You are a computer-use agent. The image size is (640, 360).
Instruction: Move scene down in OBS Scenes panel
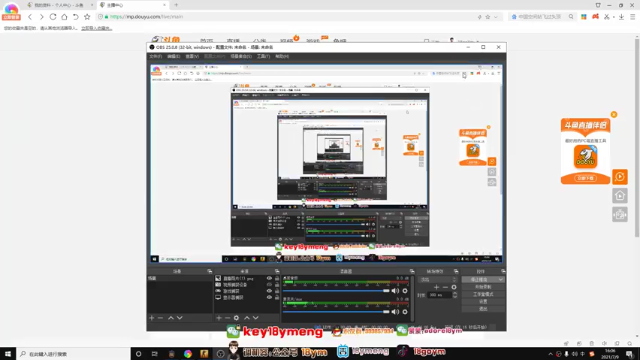pos(180,318)
